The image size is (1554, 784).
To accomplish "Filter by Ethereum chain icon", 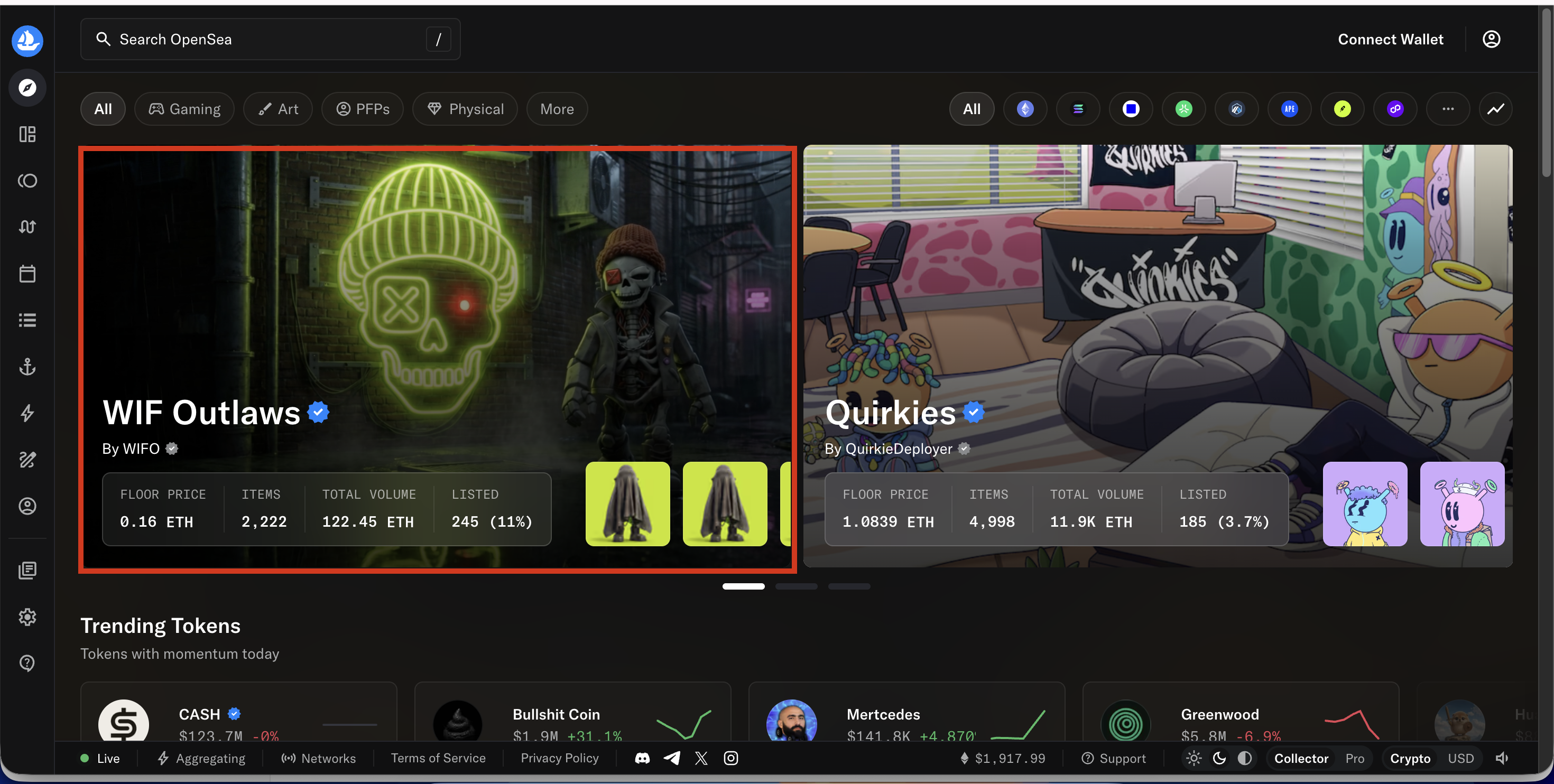I will click(x=1025, y=109).
